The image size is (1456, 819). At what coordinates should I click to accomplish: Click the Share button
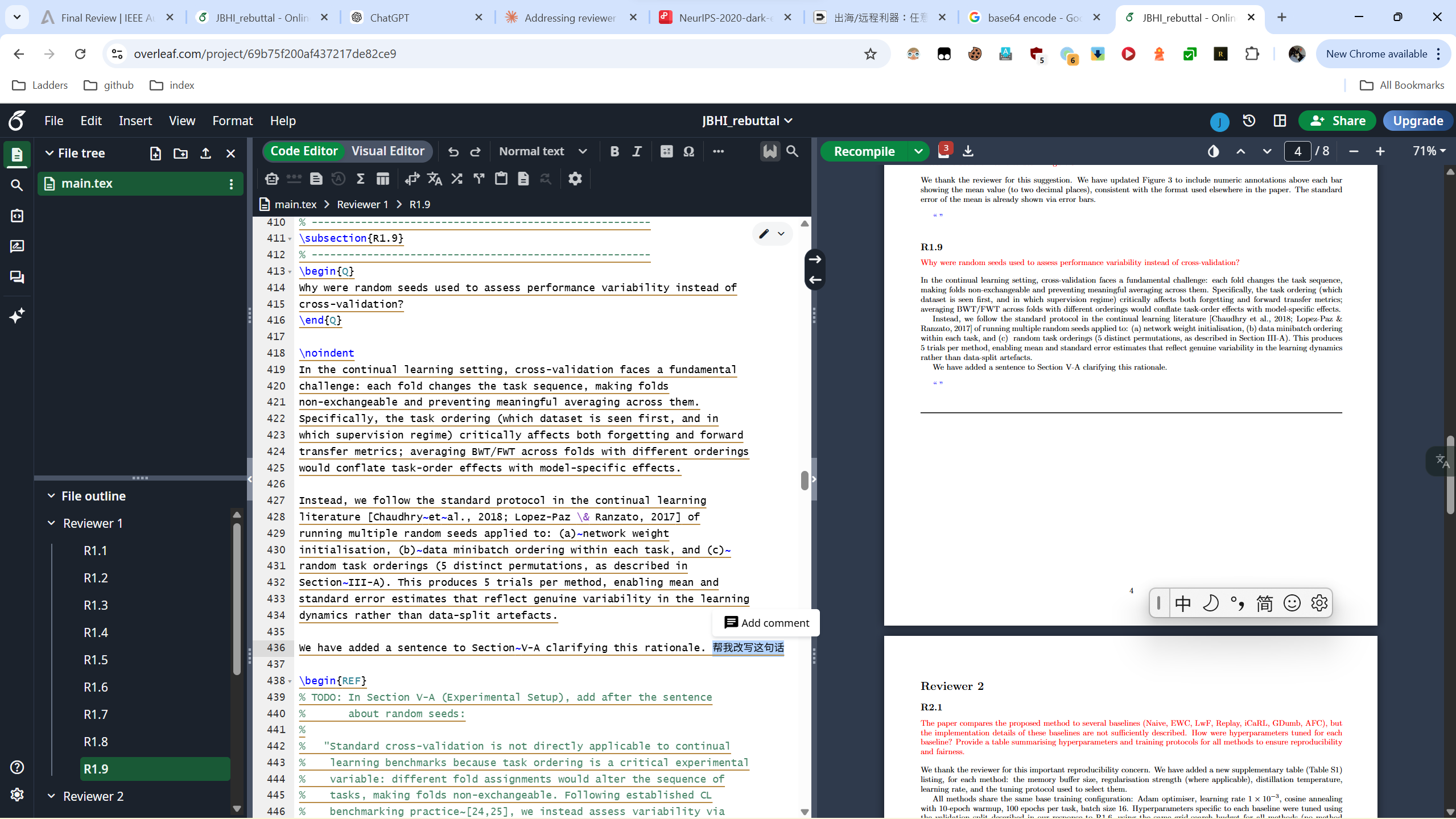1337,121
